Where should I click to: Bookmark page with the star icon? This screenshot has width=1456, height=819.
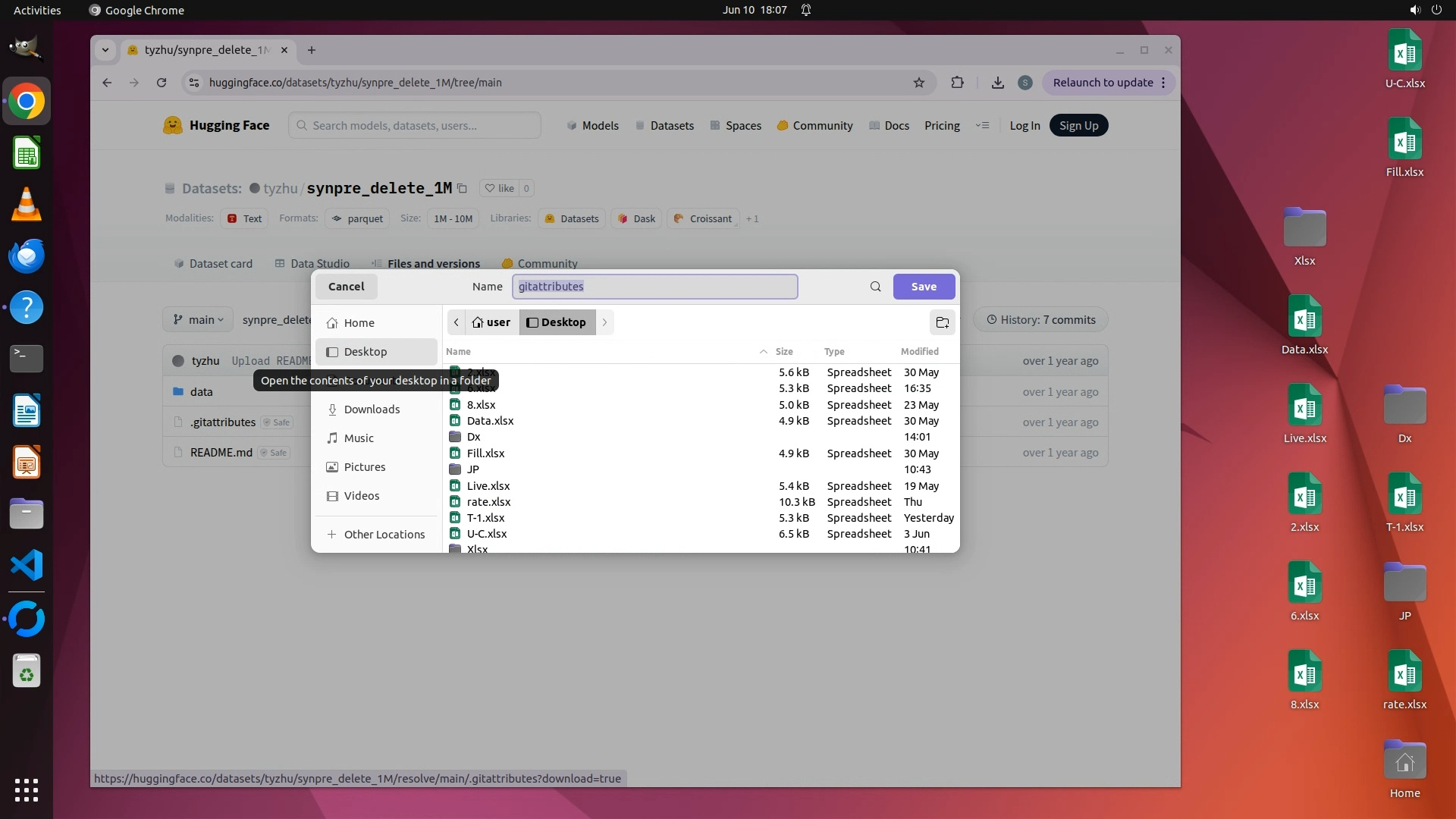pyautogui.click(x=918, y=83)
